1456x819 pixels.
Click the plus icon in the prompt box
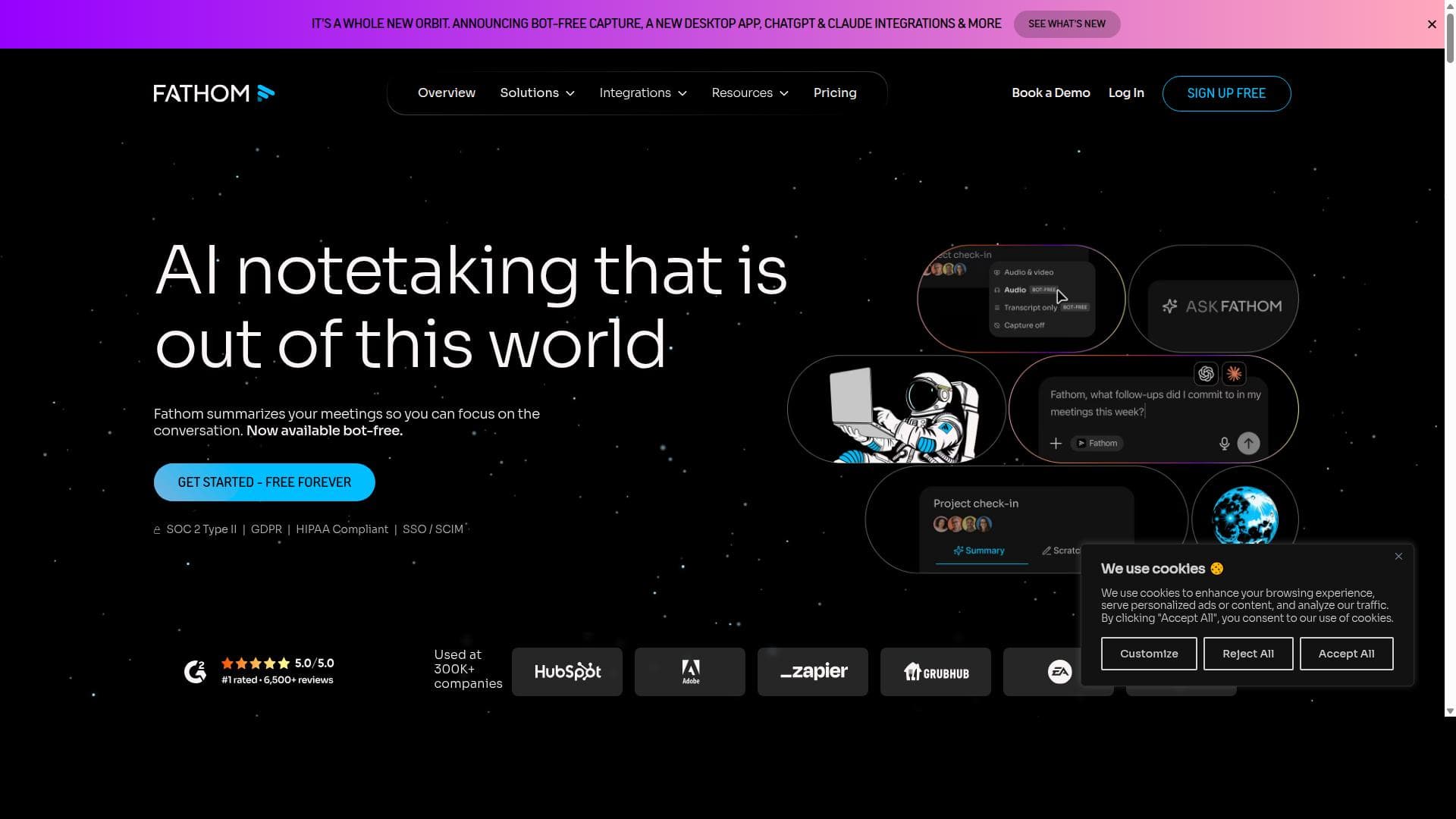click(1056, 444)
